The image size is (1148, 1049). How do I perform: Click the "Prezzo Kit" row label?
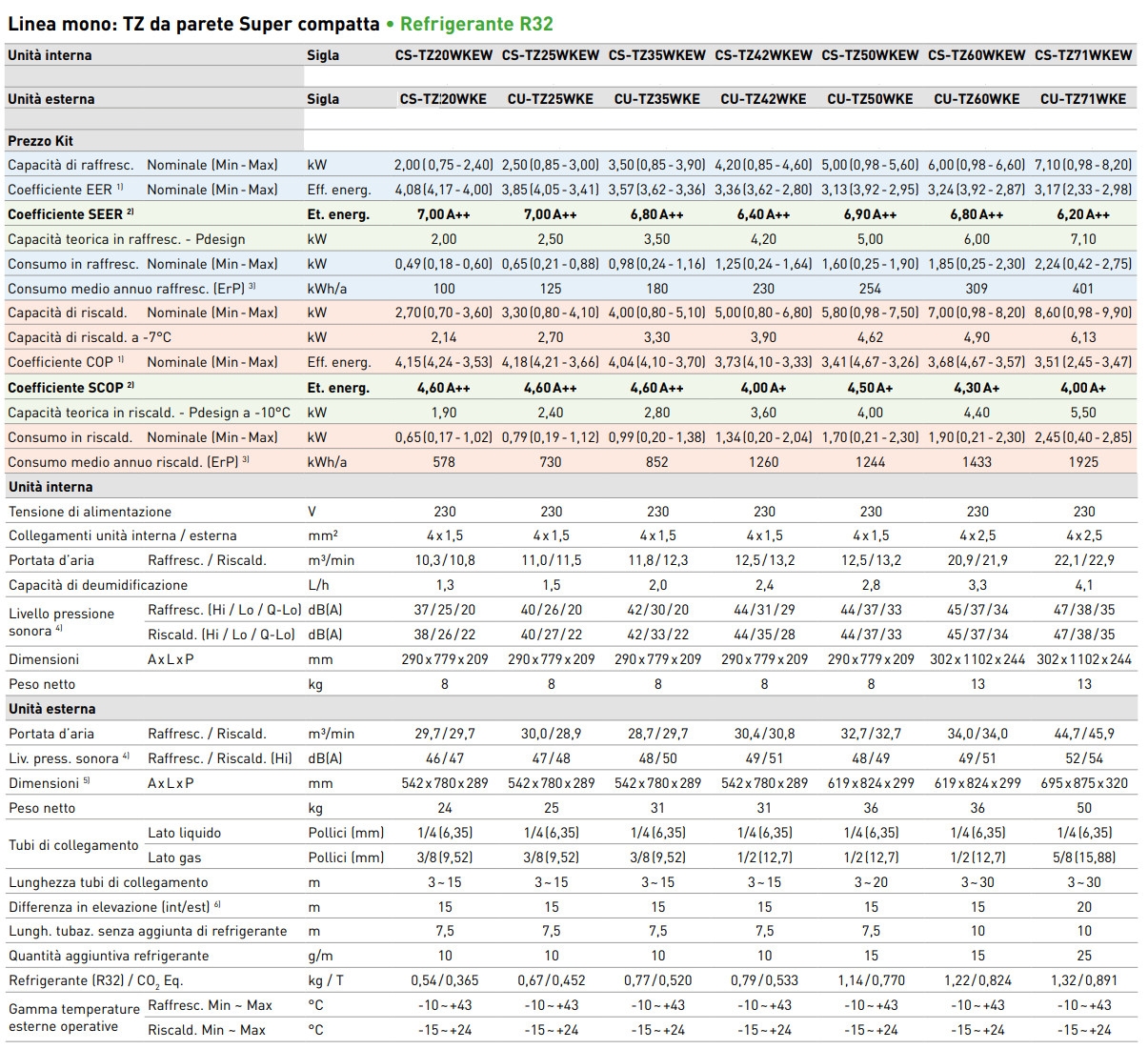pyautogui.click(x=41, y=141)
